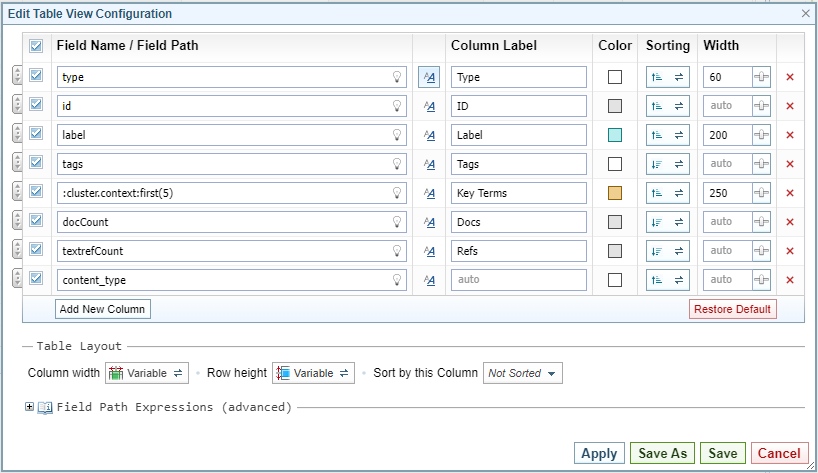Change Column width Variable selector
Image resolution: width=818 pixels, height=473 pixels.
147,373
